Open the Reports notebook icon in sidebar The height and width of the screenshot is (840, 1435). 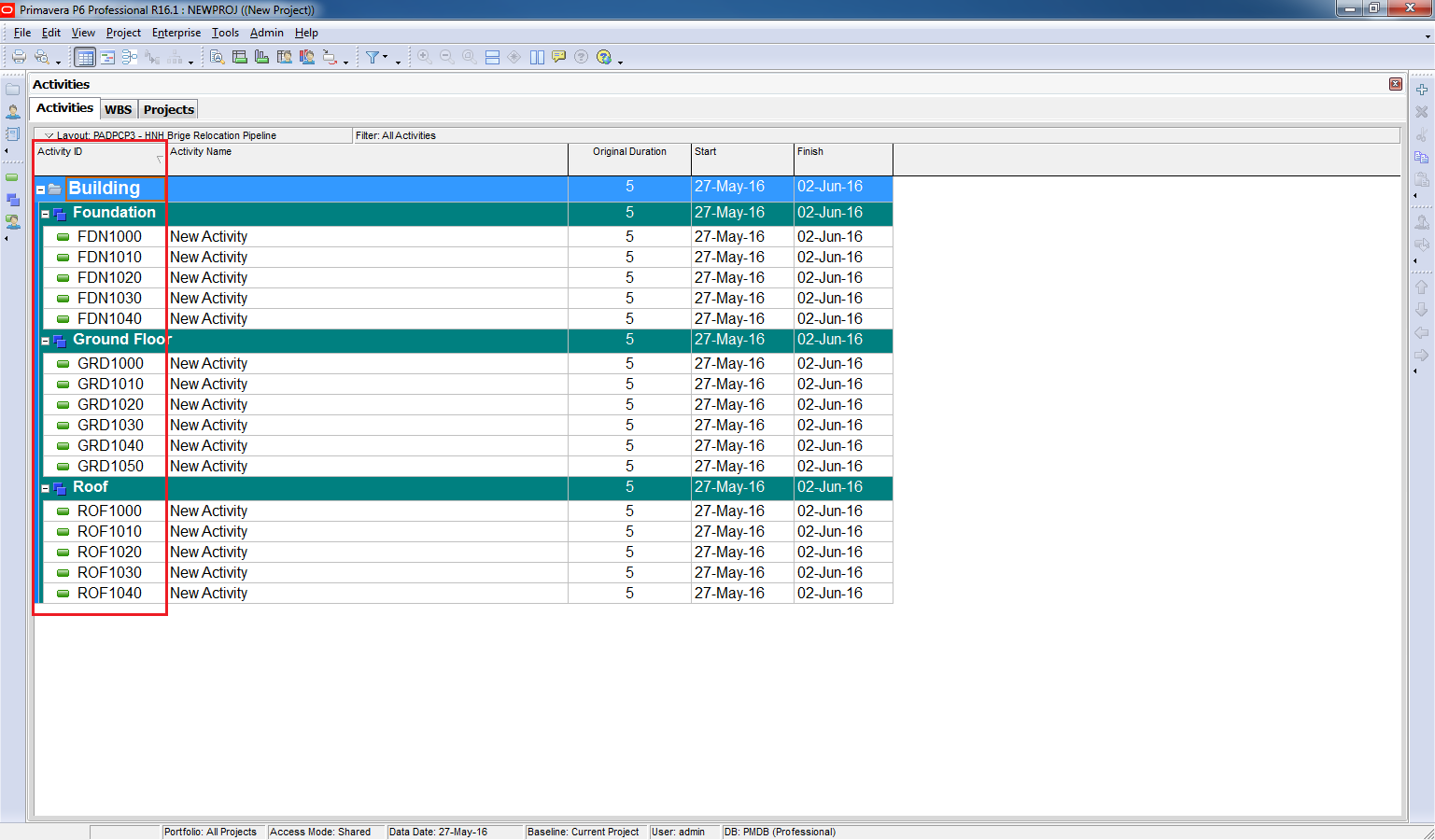tap(13, 133)
